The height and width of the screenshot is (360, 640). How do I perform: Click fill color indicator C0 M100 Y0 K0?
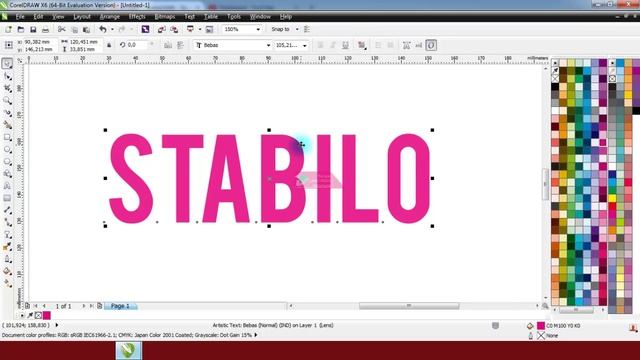(541, 326)
